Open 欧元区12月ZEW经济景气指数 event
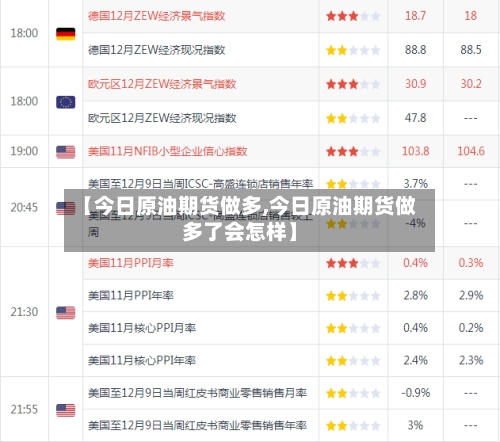Screen dimensions: 500x442 [162, 84]
